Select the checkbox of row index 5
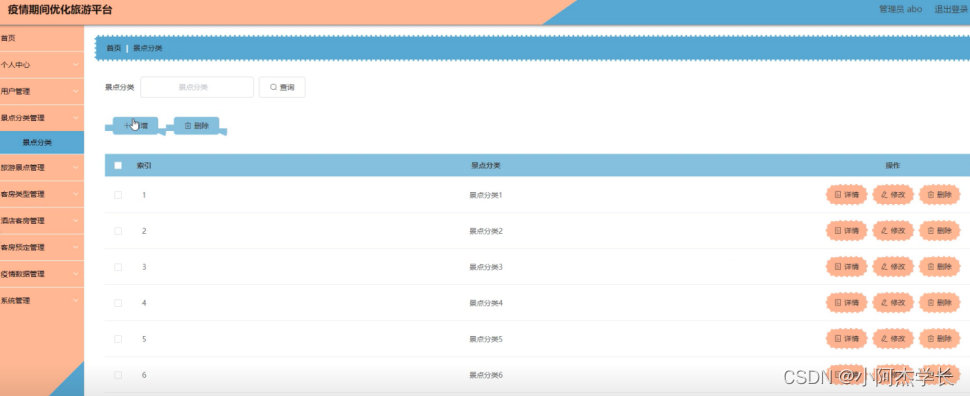Screen dimensions: 970x396 [118, 338]
